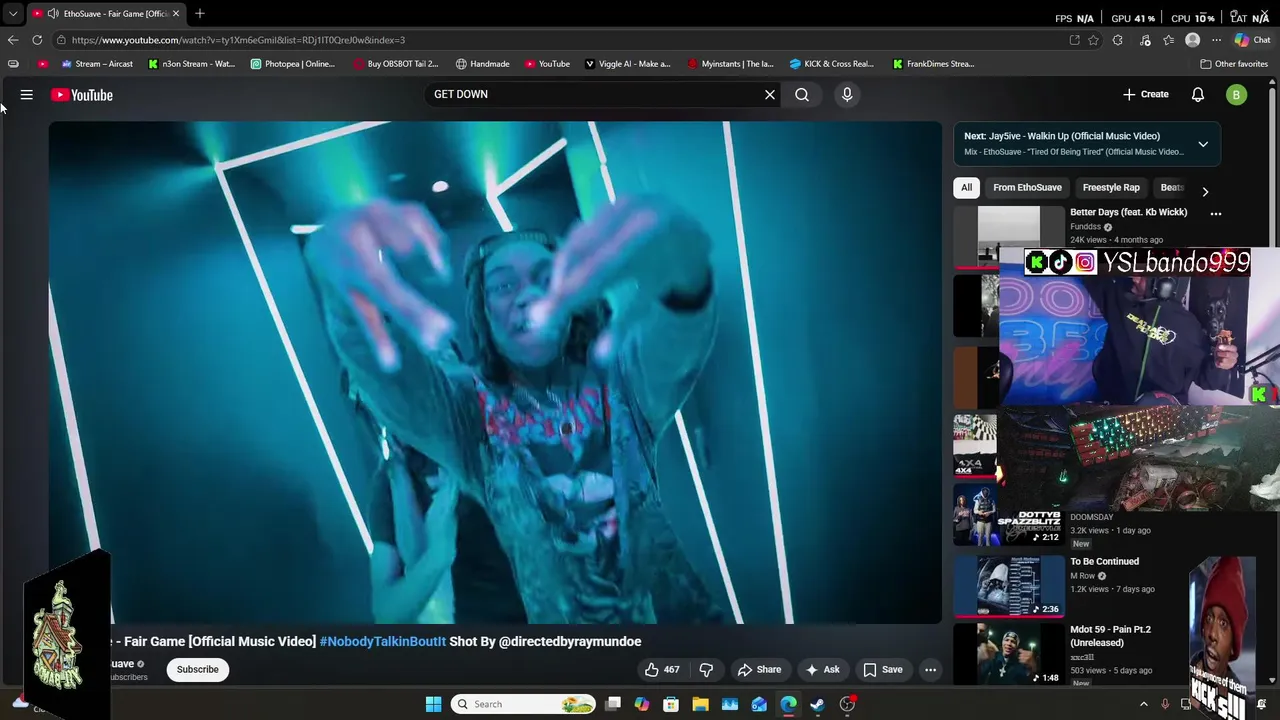The width and height of the screenshot is (1280, 720).
Task: Open the KICK & Cross Real bookmark
Action: (832, 64)
